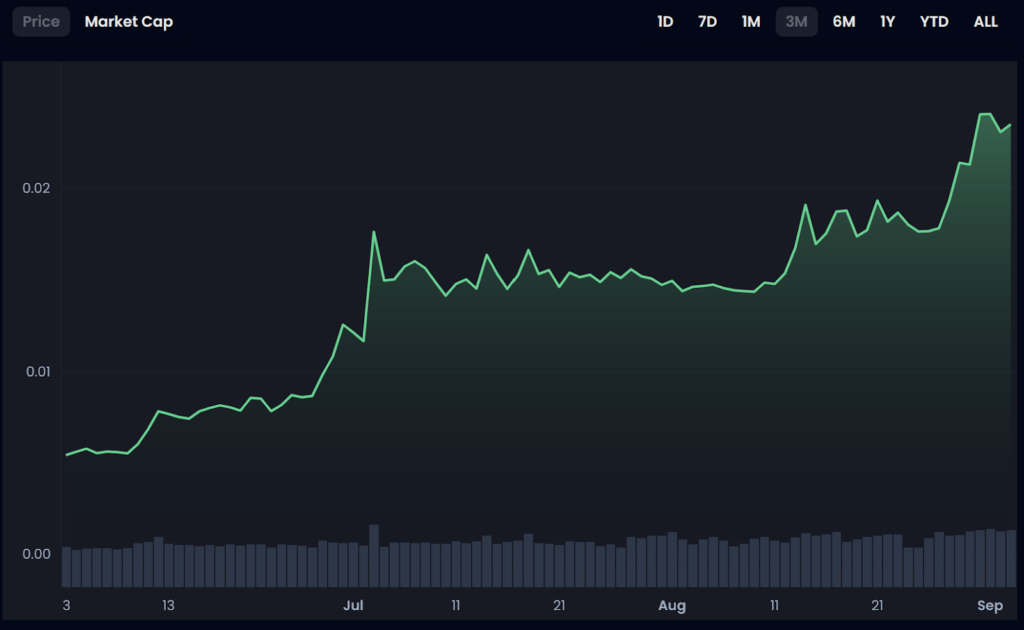1024x630 pixels.
Task: Click the active 3M range button
Action: [x=796, y=21]
